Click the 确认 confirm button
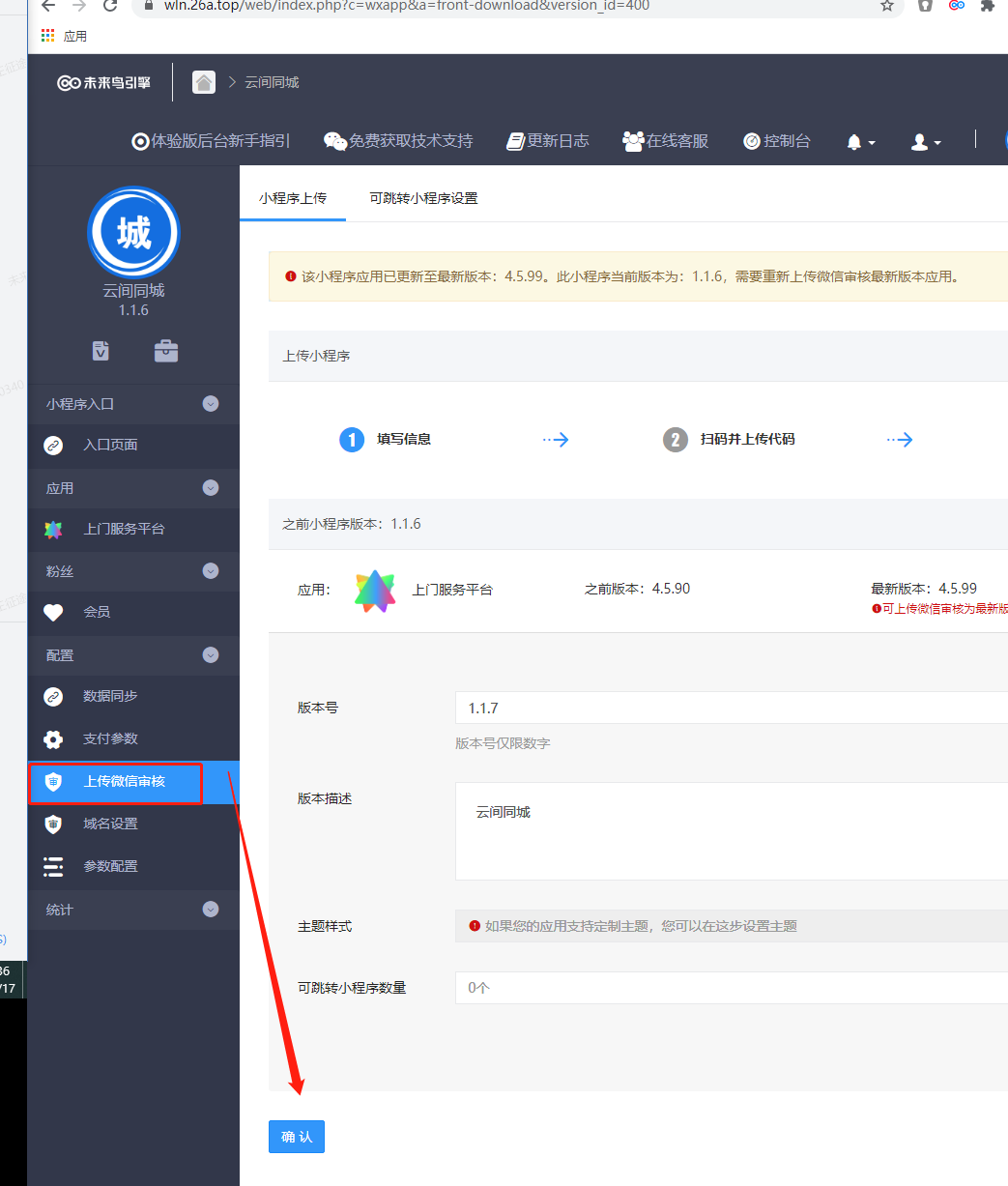 click(297, 1137)
